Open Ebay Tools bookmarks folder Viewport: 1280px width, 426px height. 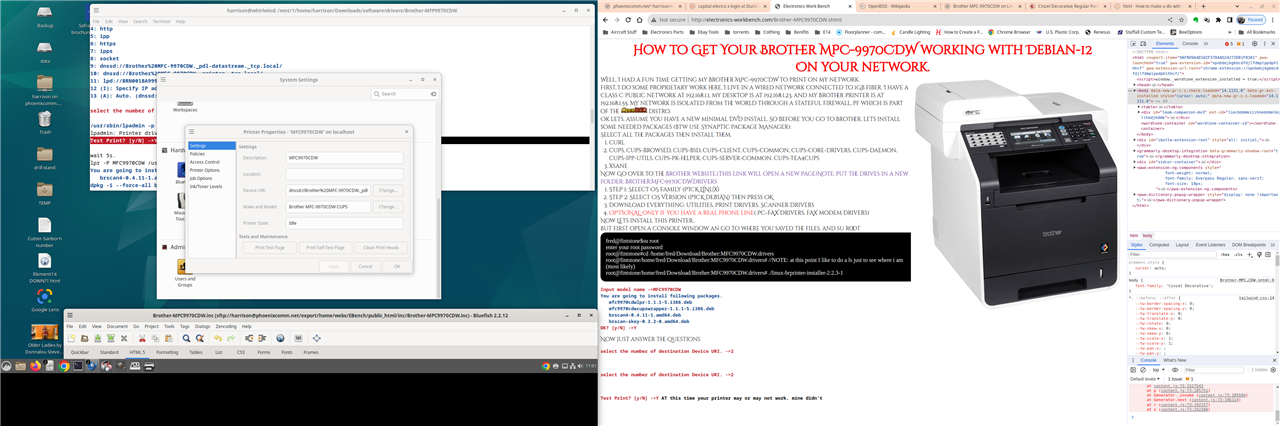704,32
